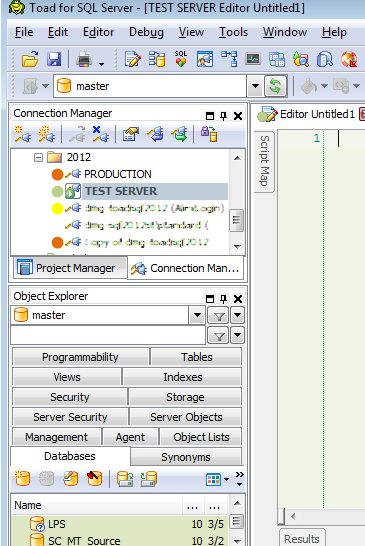Click the second new connection star icon

46,134
